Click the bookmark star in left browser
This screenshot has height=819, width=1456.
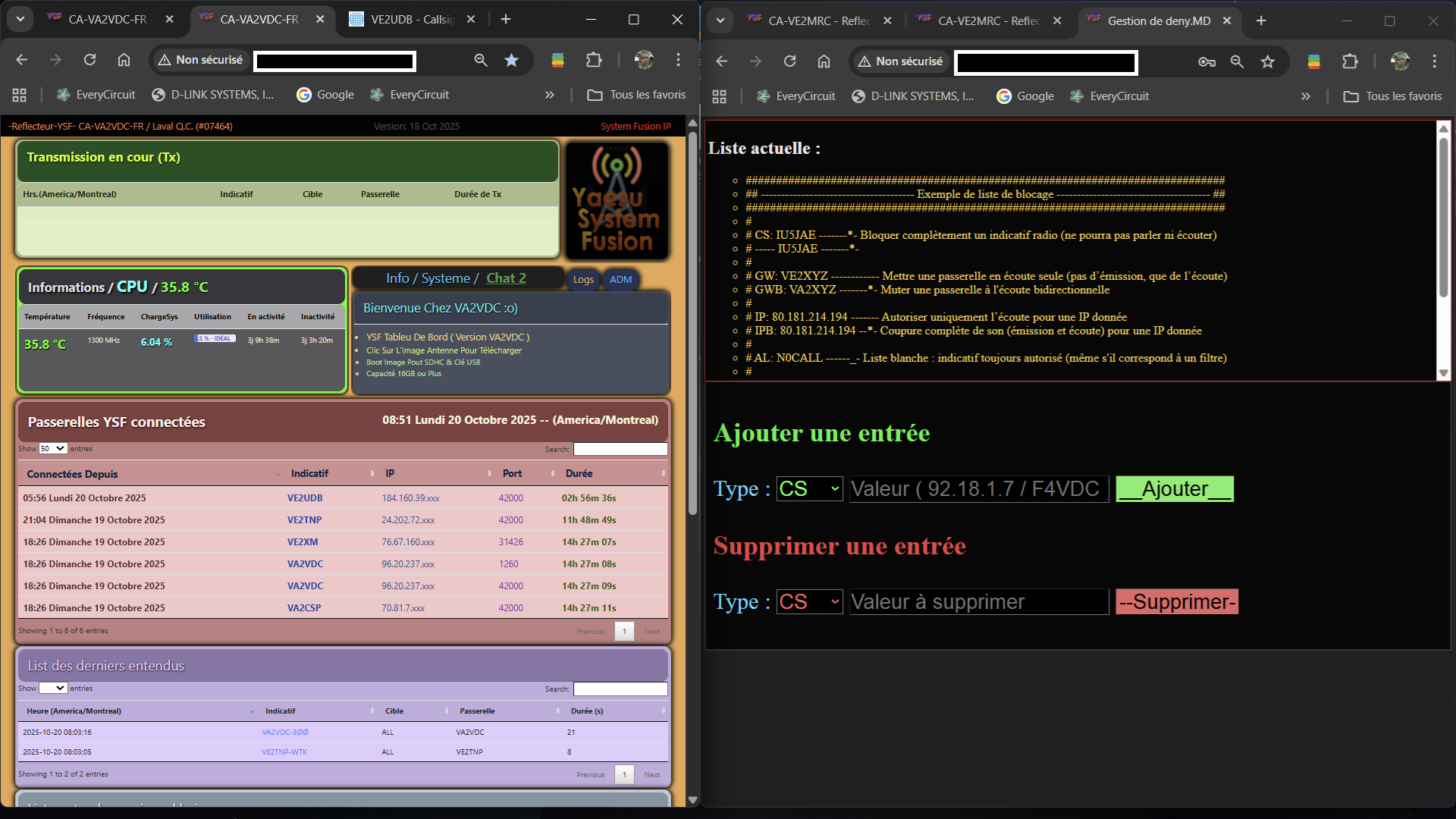[x=512, y=60]
